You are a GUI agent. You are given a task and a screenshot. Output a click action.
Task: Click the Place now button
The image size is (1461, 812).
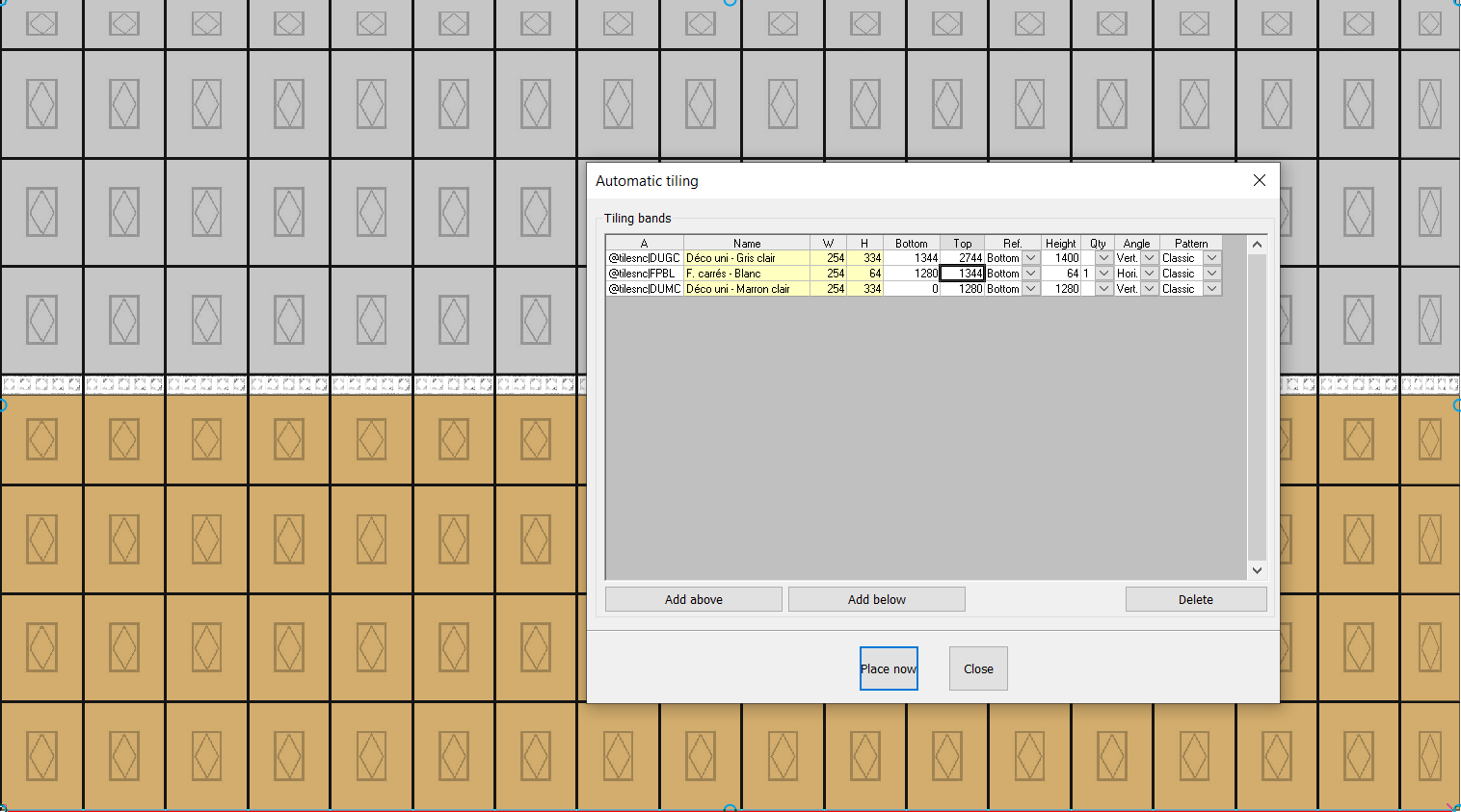(888, 668)
